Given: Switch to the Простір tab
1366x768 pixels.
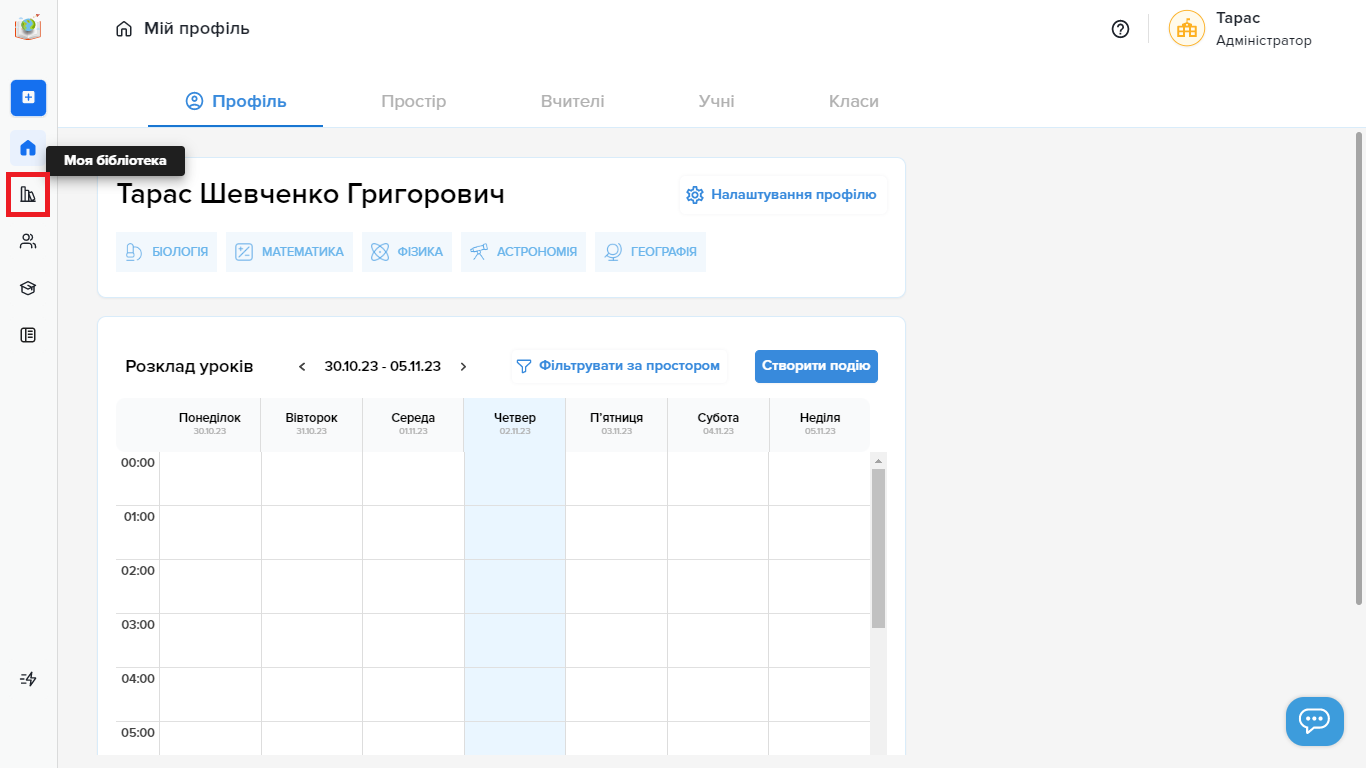Looking at the screenshot, I should tap(413, 101).
